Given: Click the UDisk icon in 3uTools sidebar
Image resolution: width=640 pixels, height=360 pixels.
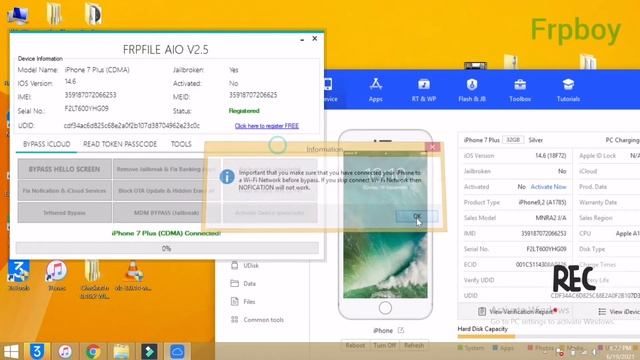Looking at the screenshot, I should [234, 265].
